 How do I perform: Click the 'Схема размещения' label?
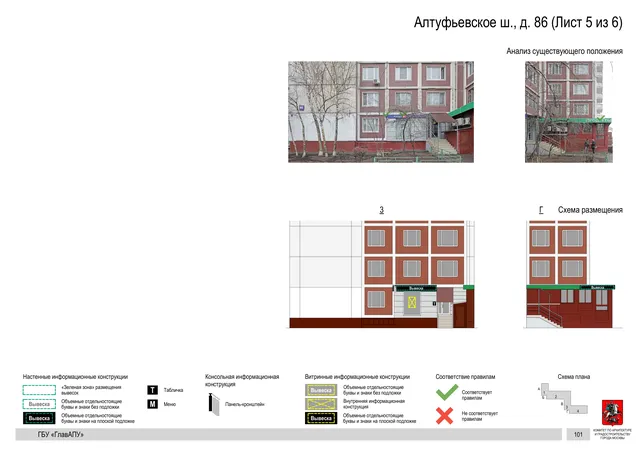click(x=590, y=210)
